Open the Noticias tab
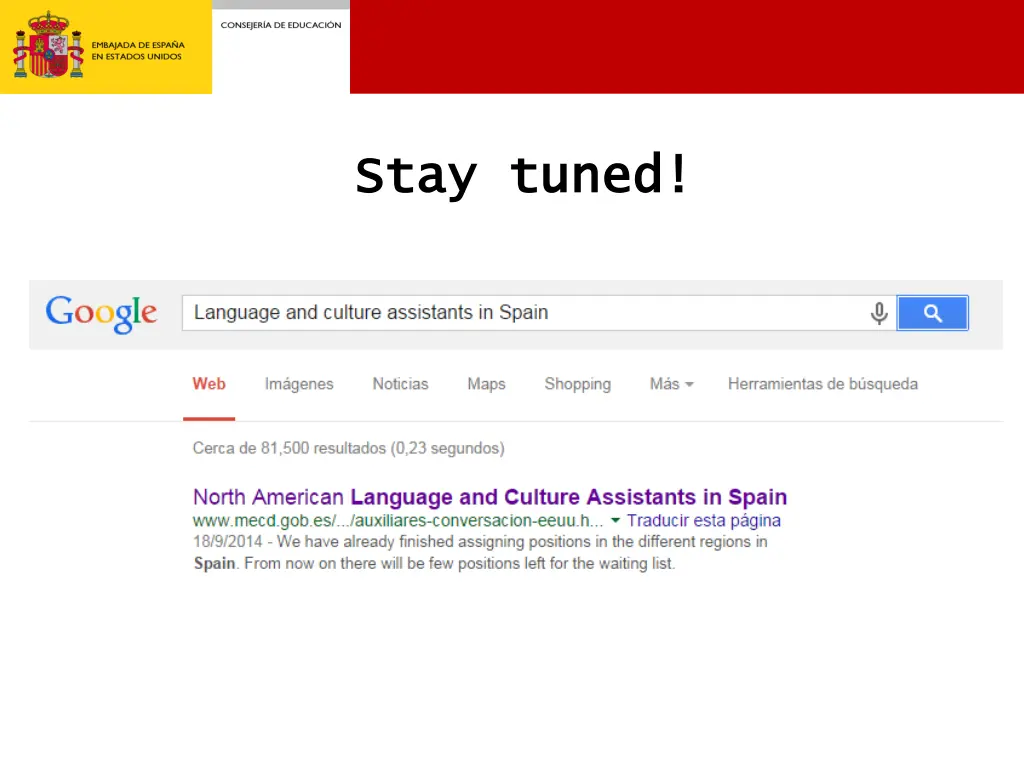The image size is (1024, 768). (400, 384)
